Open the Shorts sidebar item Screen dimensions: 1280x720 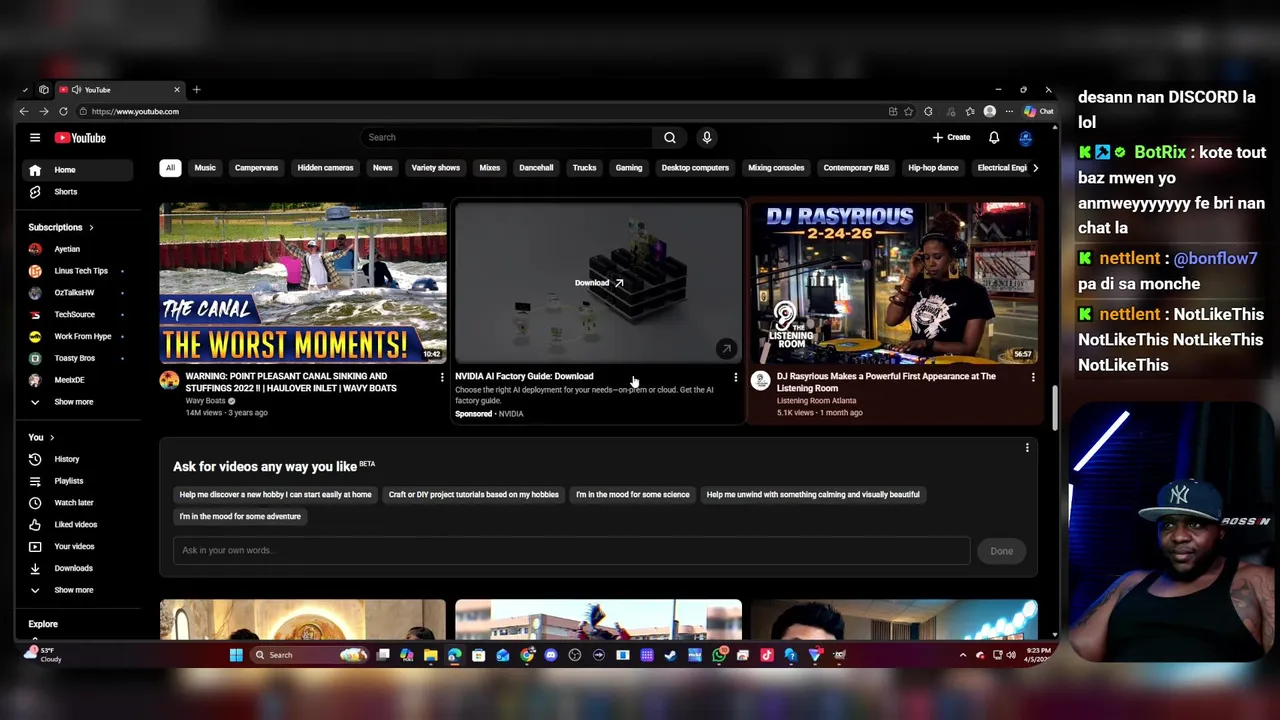76,192
